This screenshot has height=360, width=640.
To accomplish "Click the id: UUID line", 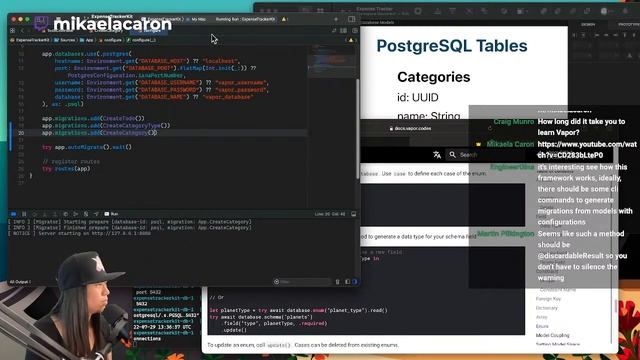I will point(418,98).
